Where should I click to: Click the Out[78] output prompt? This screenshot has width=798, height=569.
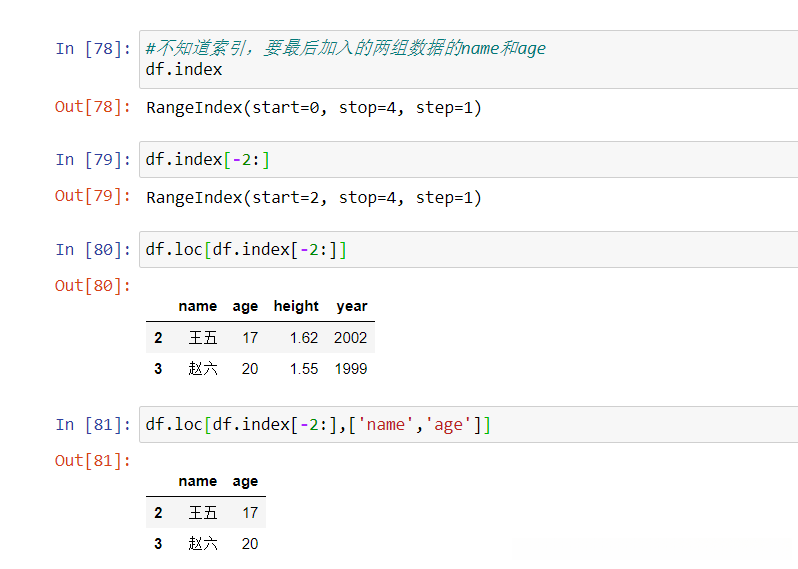click(93, 107)
